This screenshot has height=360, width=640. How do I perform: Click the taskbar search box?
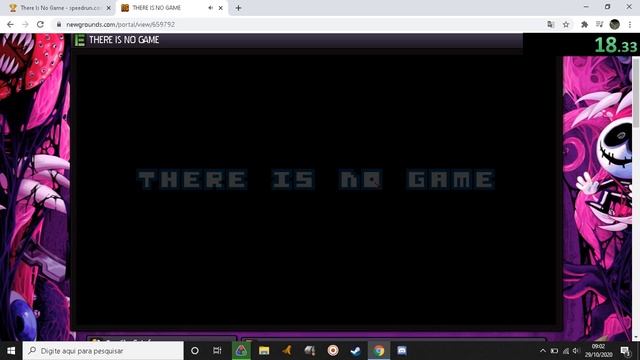coord(103,351)
